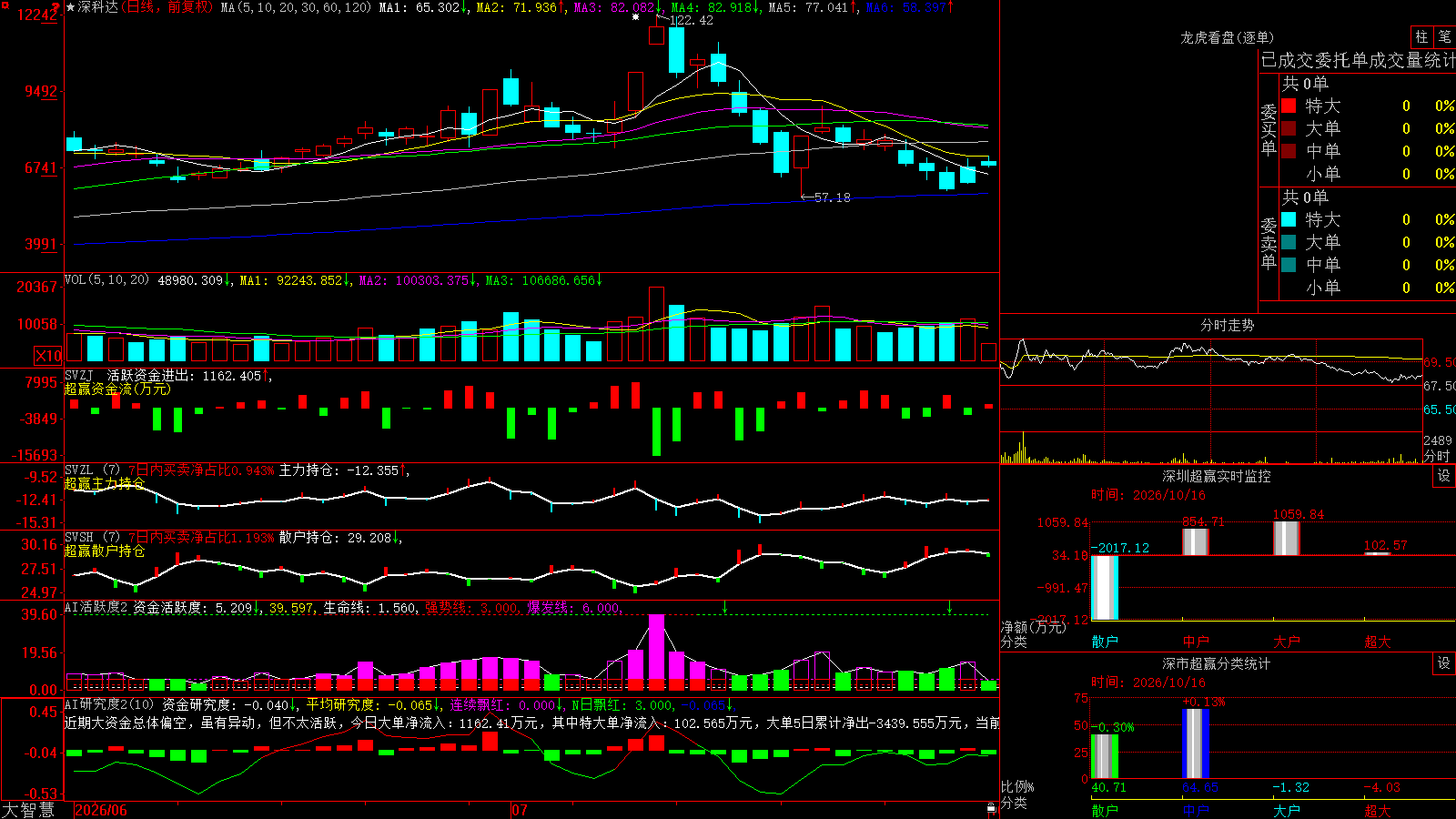Click the star icon before 深科达

[71, 7]
